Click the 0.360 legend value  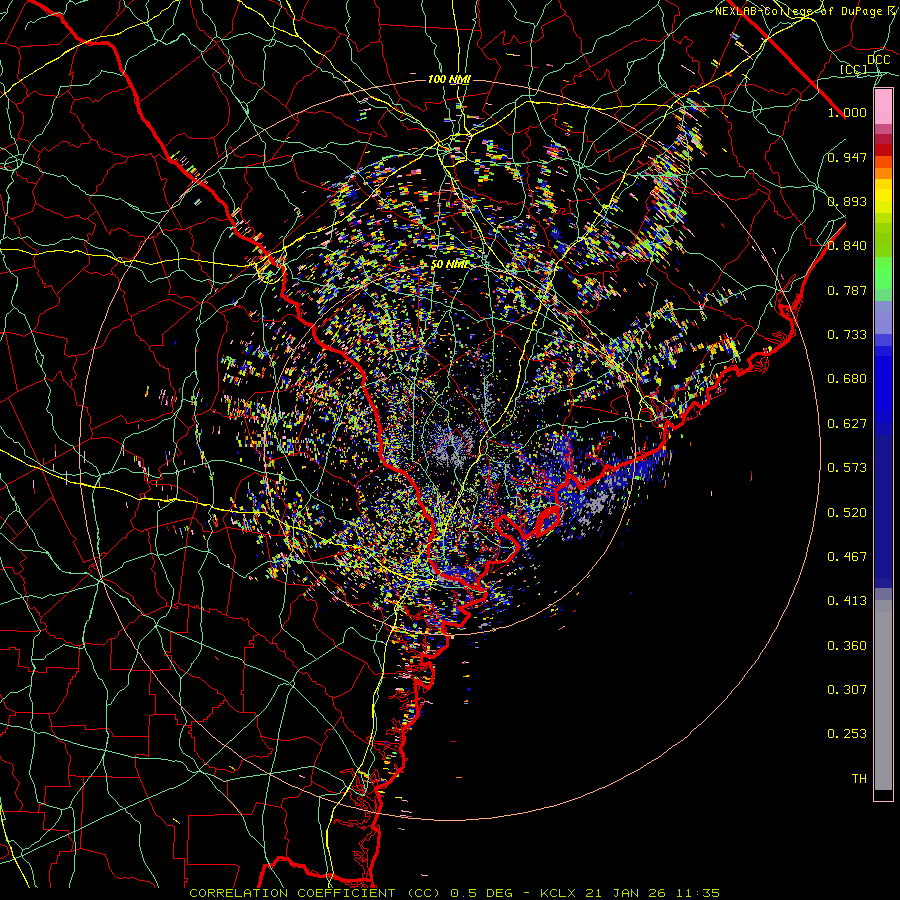tap(847, 646)
